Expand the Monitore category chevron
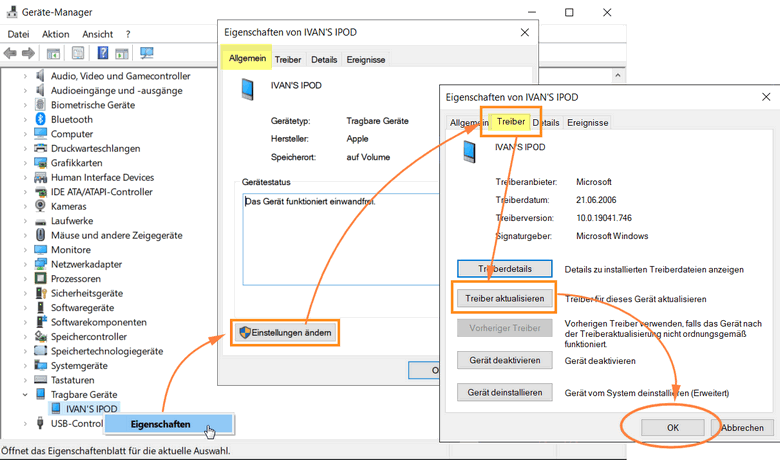Image resolution: width=780 pixels, height=460 pixels. click(25, 250)
